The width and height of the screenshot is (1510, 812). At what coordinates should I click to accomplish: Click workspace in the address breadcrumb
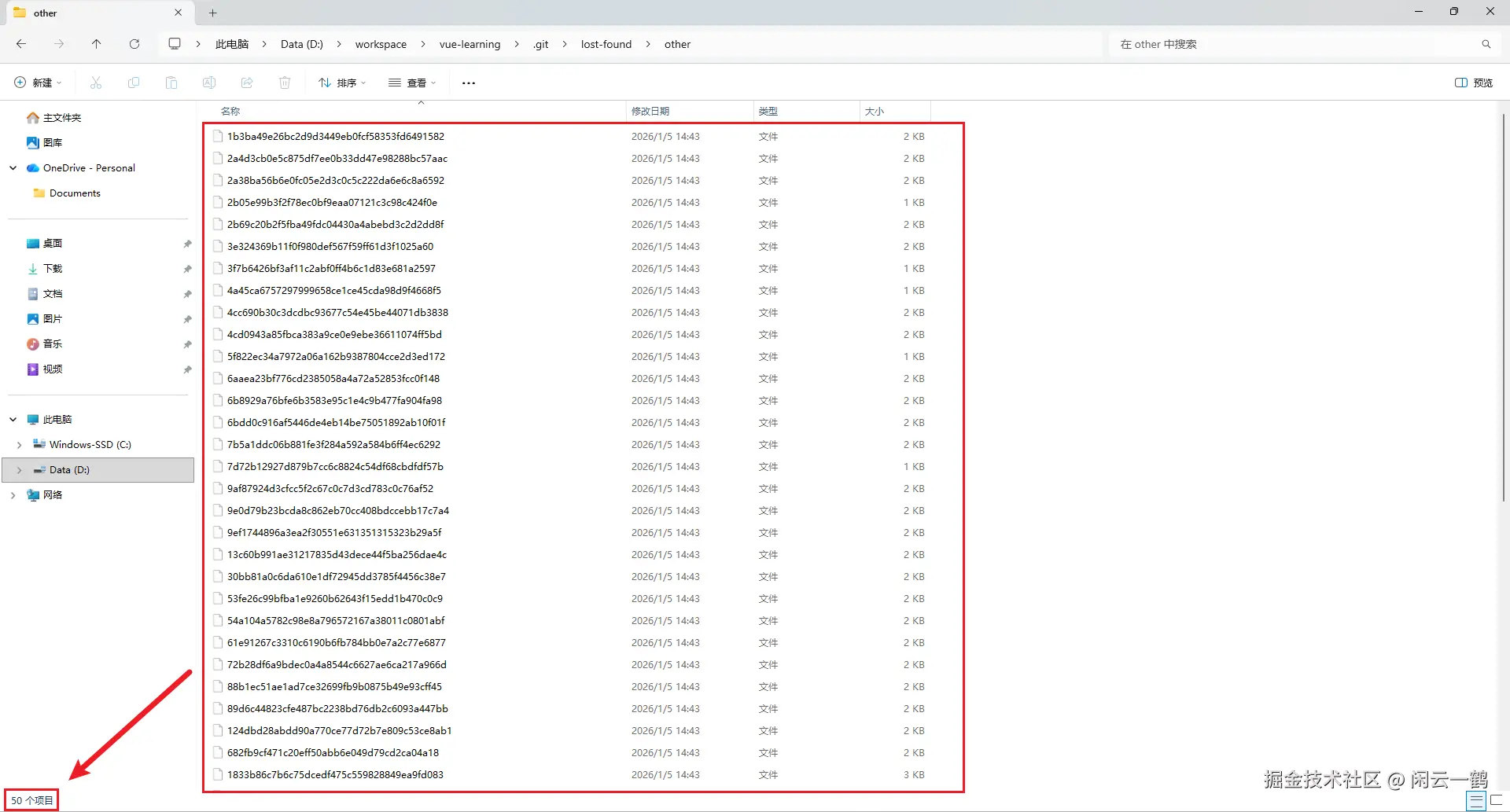(x=381, y=44)
